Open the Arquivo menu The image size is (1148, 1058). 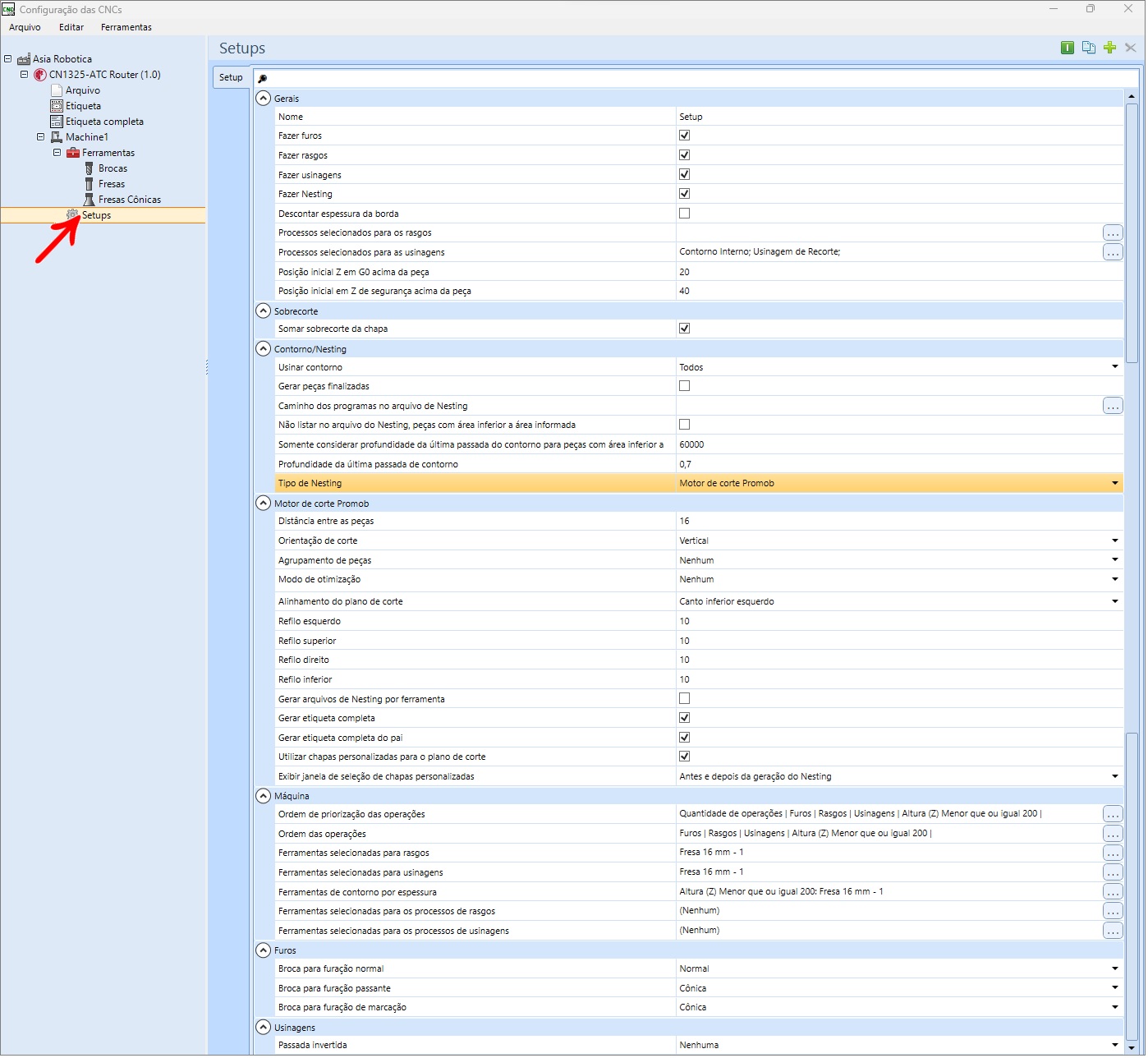(25, 27)
